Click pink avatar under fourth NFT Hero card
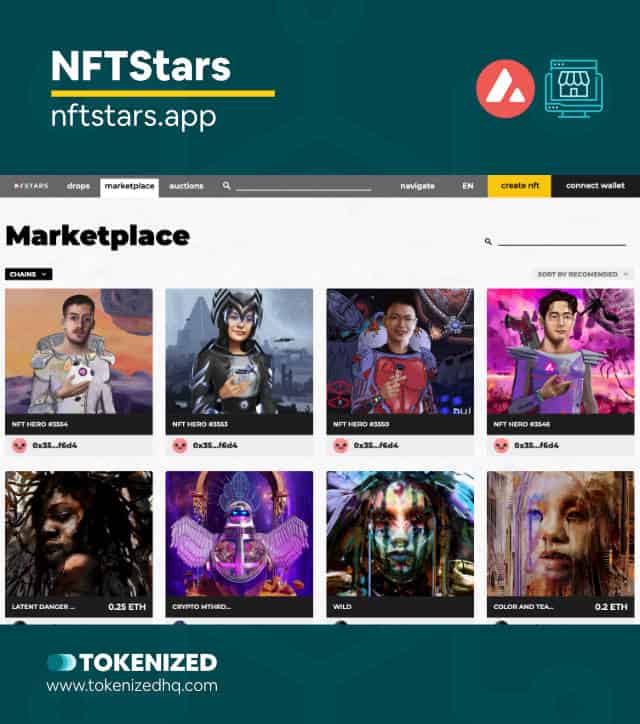The width and height of the screenshot is (640, 724). tap(501, 446)
